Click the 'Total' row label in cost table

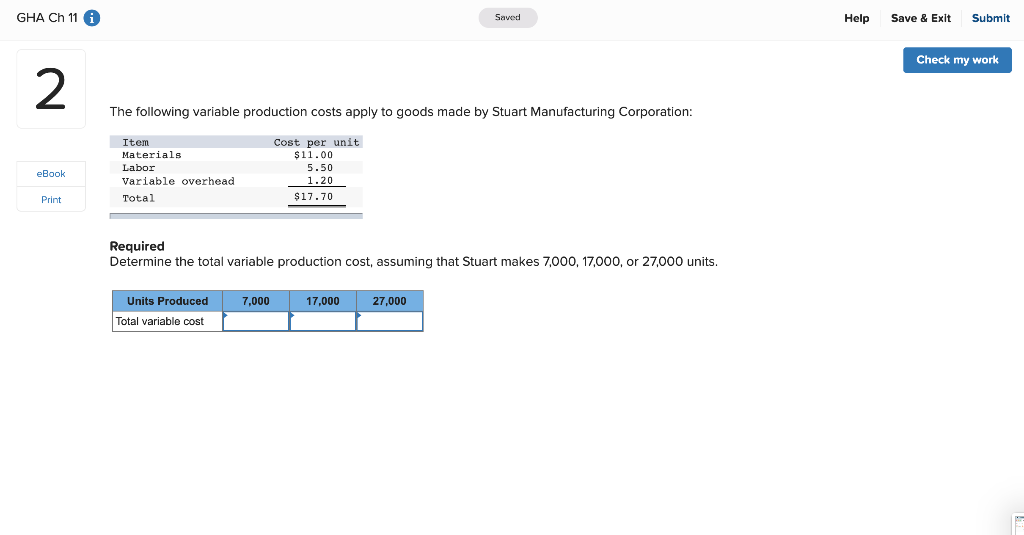138,198
